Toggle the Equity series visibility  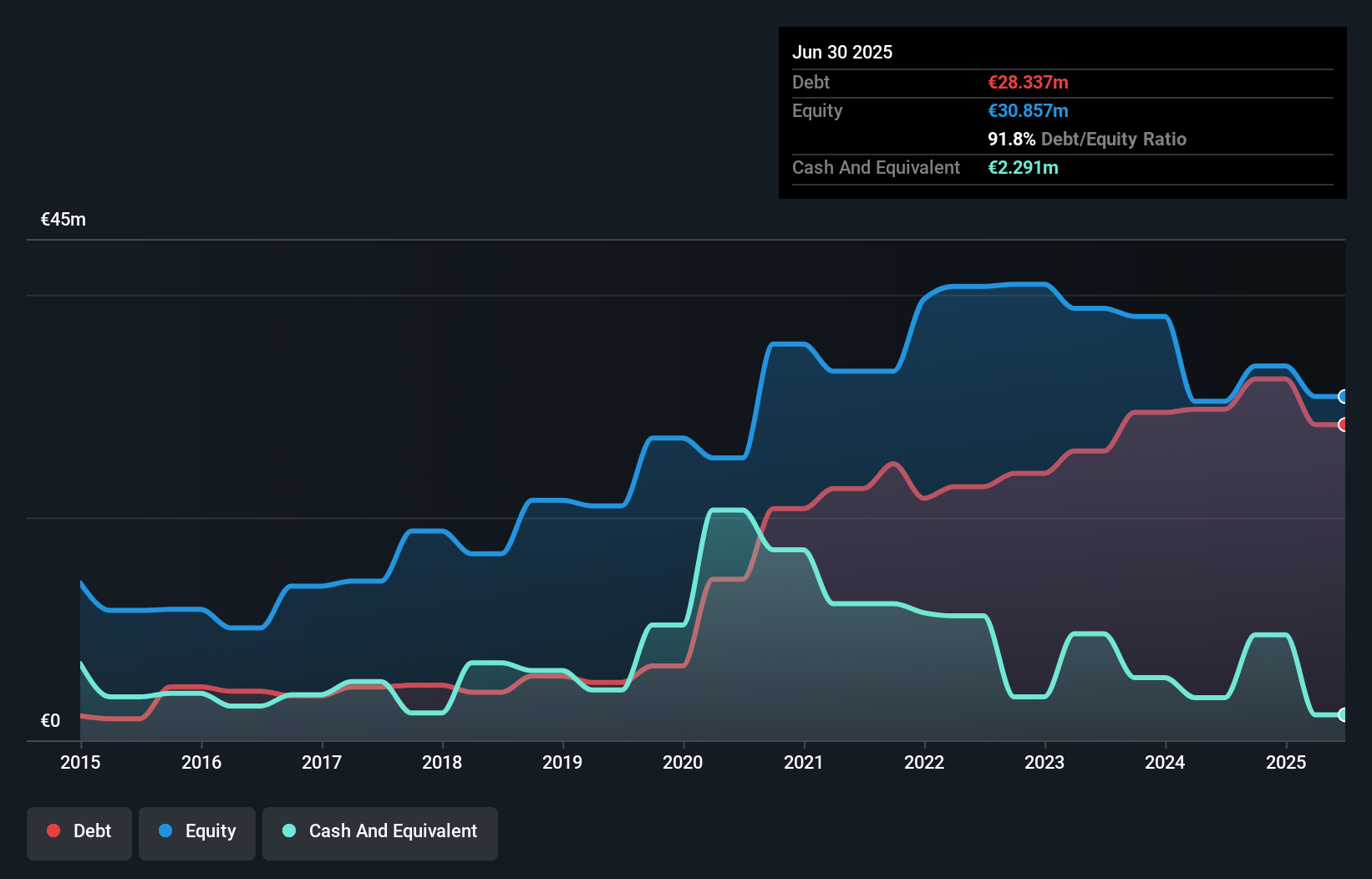coord(196,831)
